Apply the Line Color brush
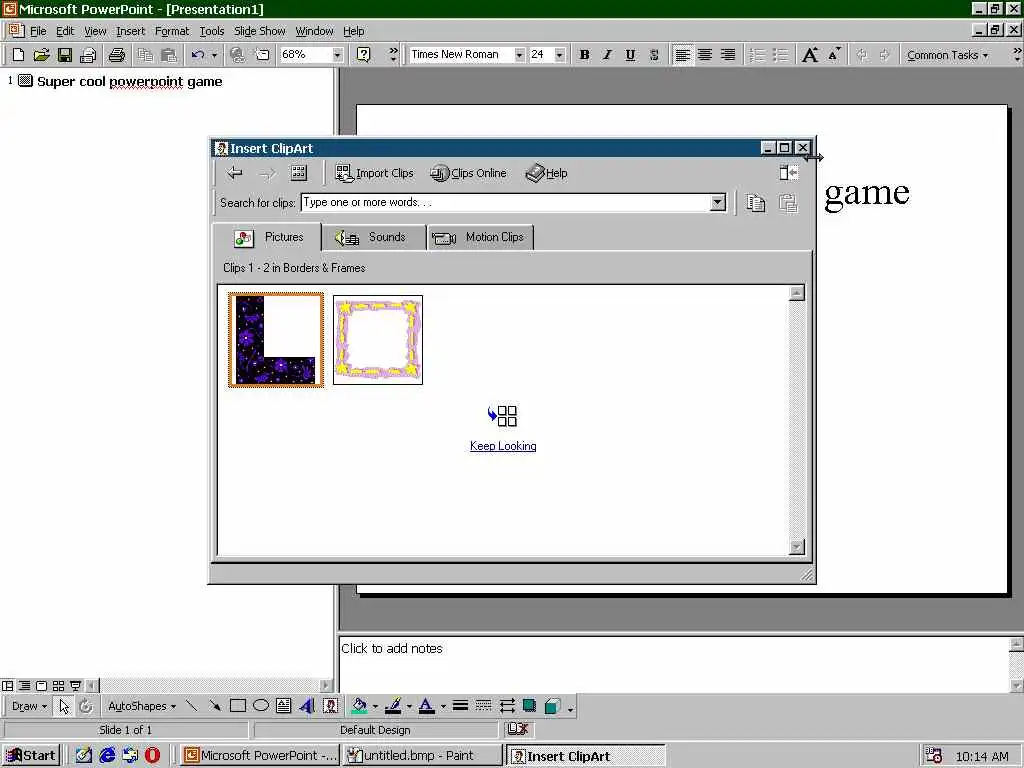This screenshot has width=1024, height=768. (x=392, y=706)
